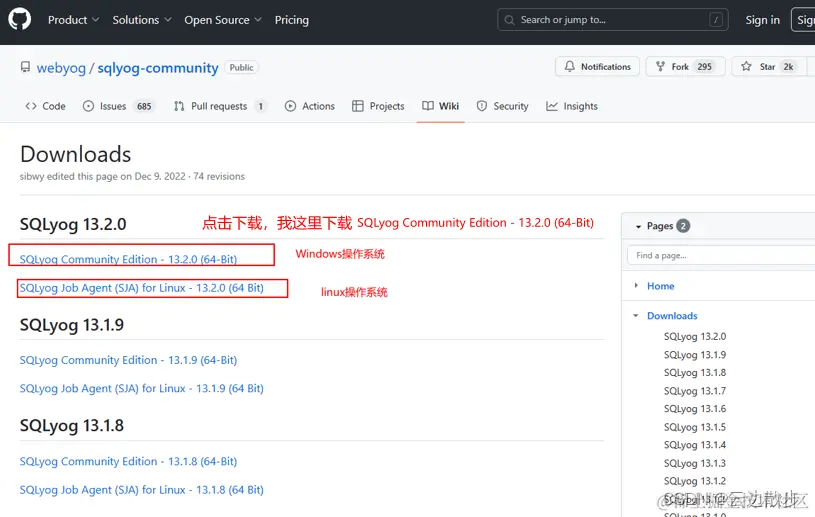Open the sqlyog-community repository link

158,68
